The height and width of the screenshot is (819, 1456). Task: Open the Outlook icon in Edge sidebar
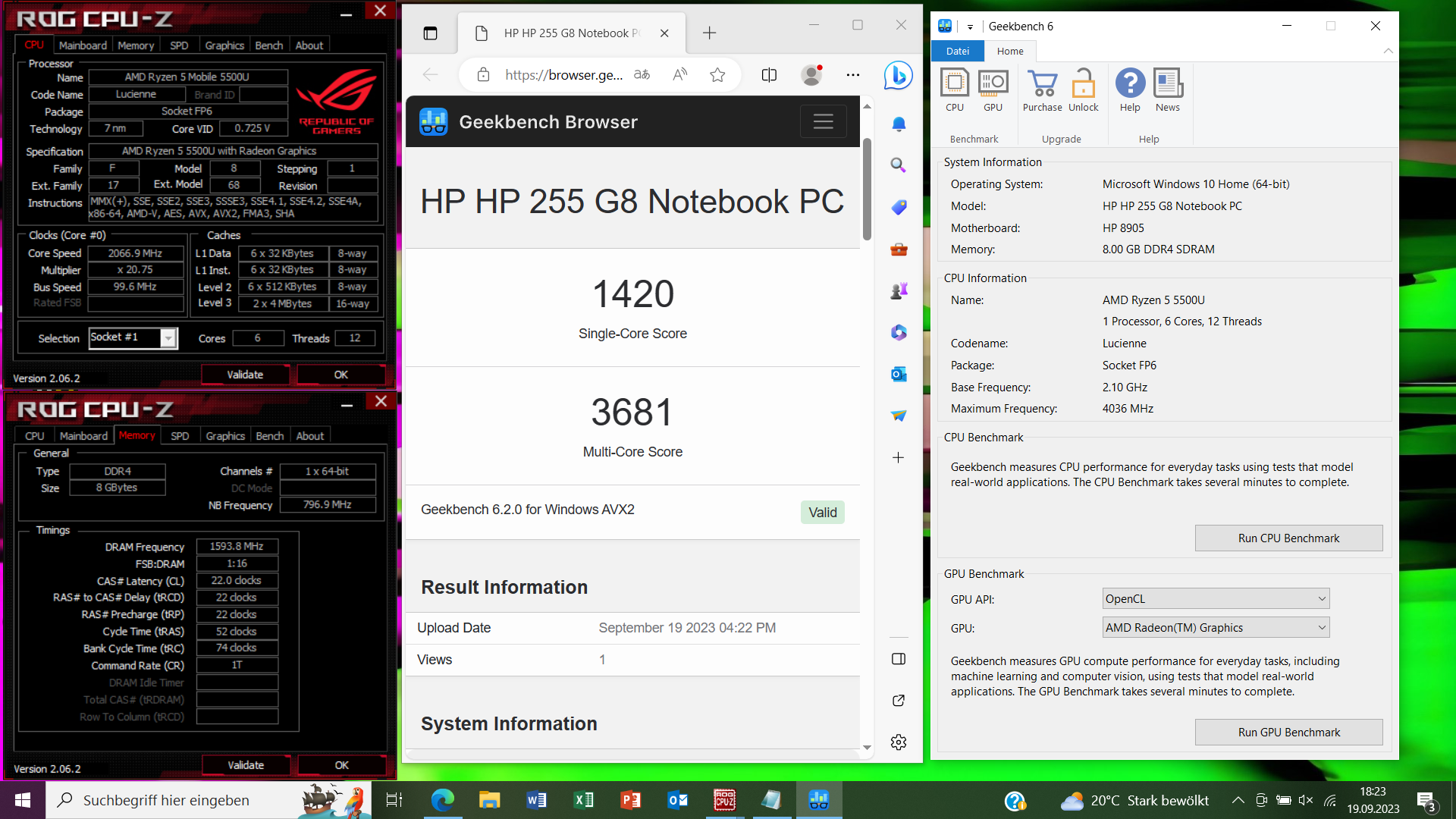[899, 374]
